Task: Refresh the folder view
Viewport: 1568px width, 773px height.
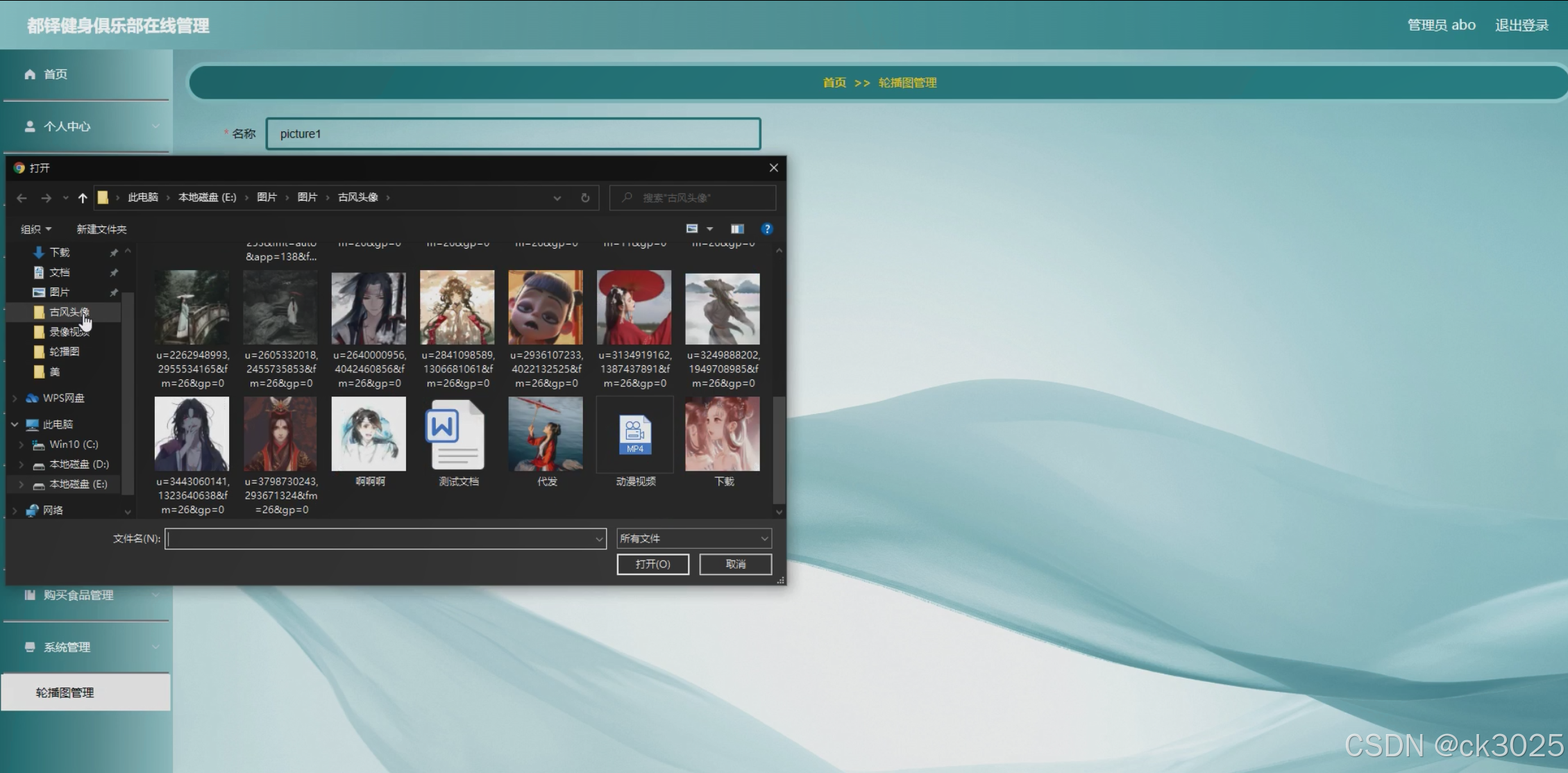Action: point(585,198)
